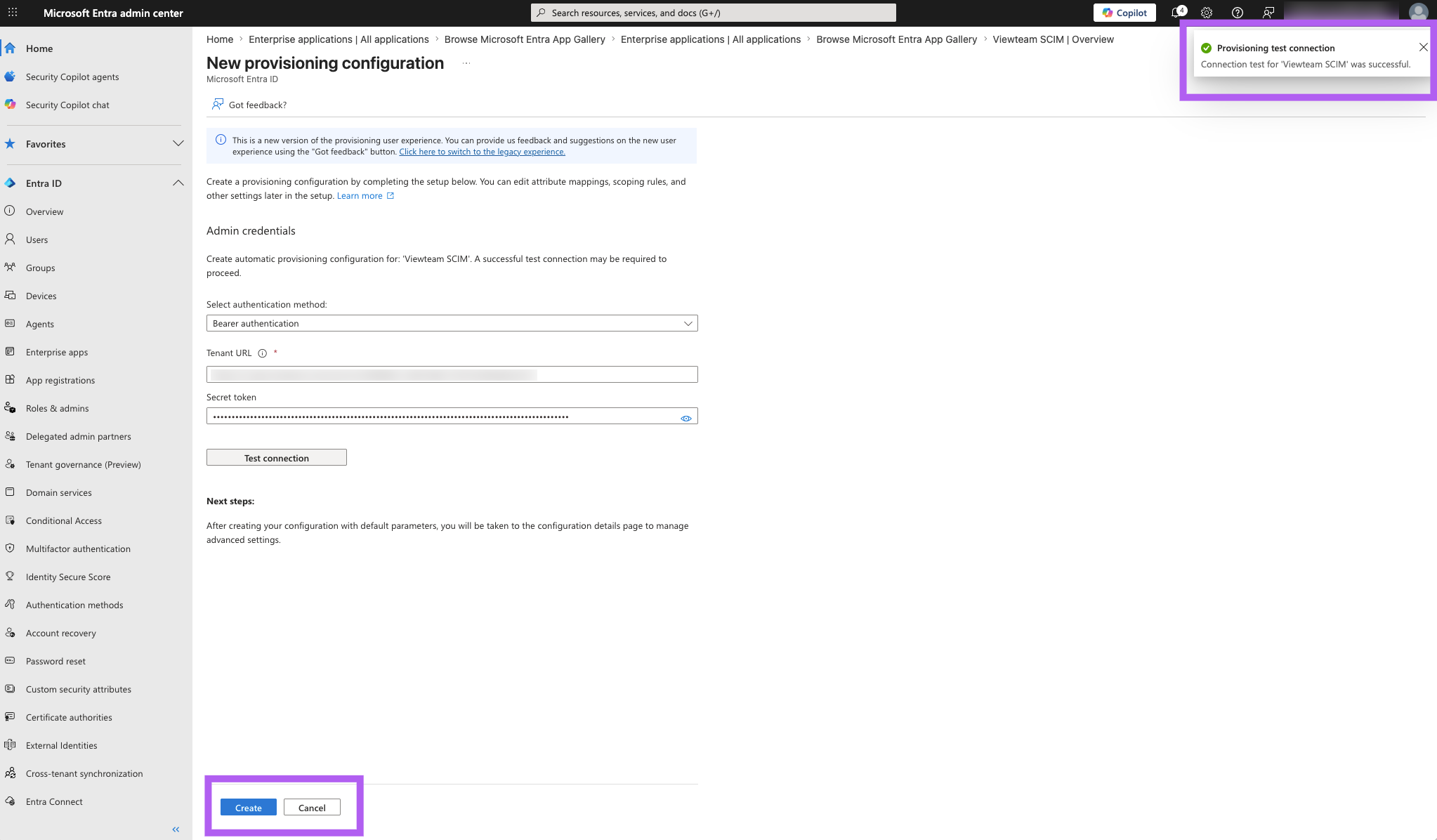
Task: Click the Entra ID diamond icon
Action: (x=10, y=183)
